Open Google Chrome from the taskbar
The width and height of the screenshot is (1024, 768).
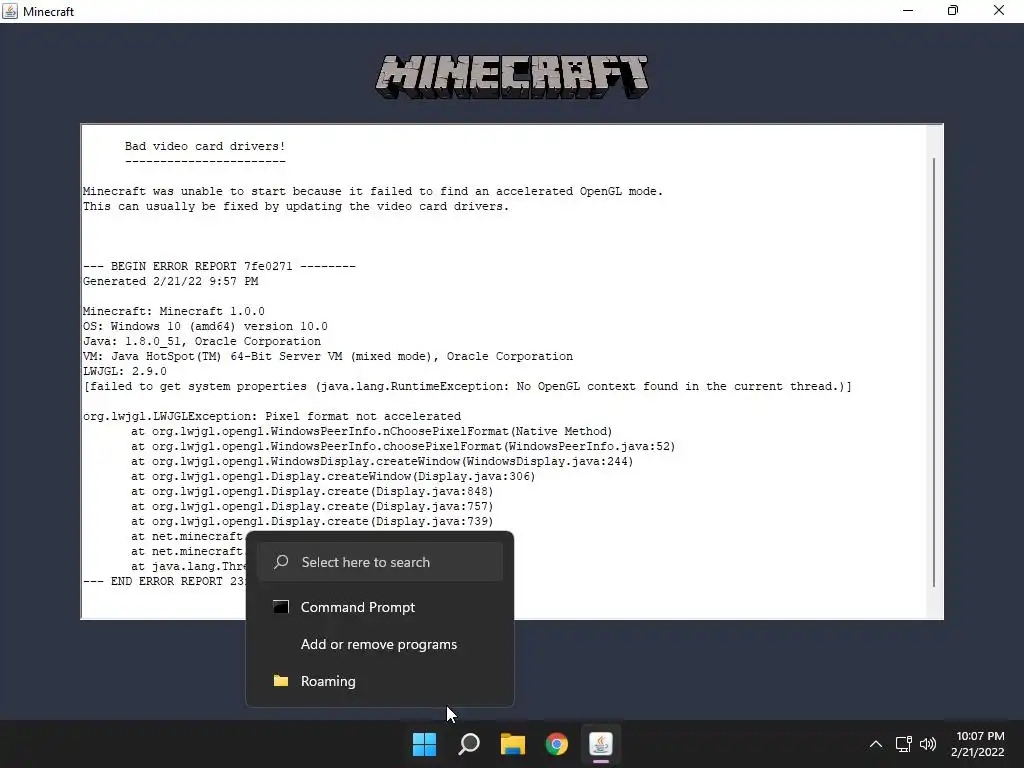pyautogui.click(x=557, y=744)
